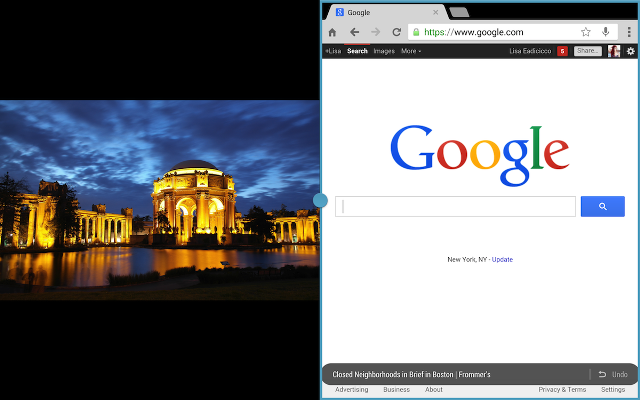The height and width of the screenshot is (400, 640).
Task: Focus the Google search text box
Action: 455,207
